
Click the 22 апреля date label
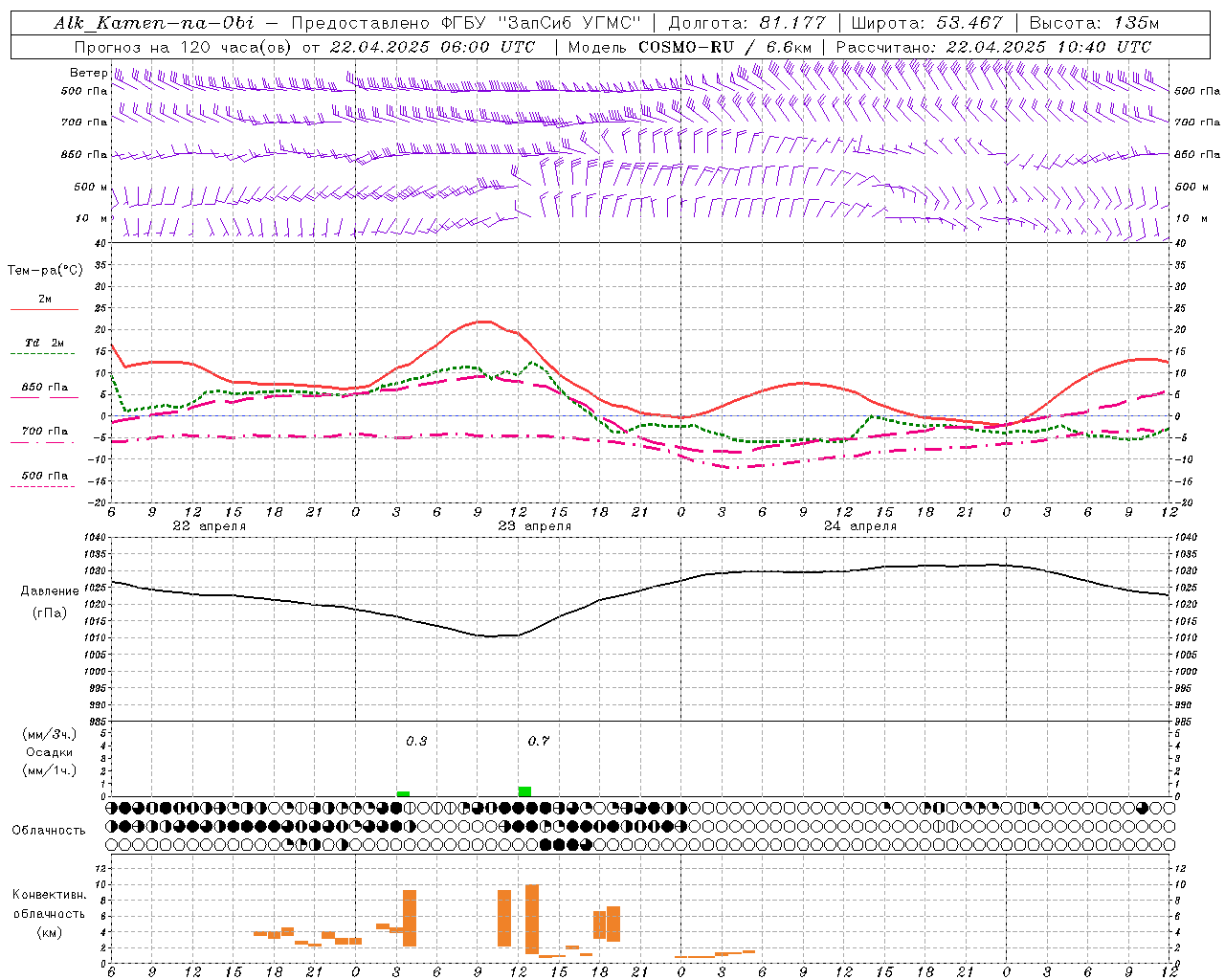click(x=209, y=526)
